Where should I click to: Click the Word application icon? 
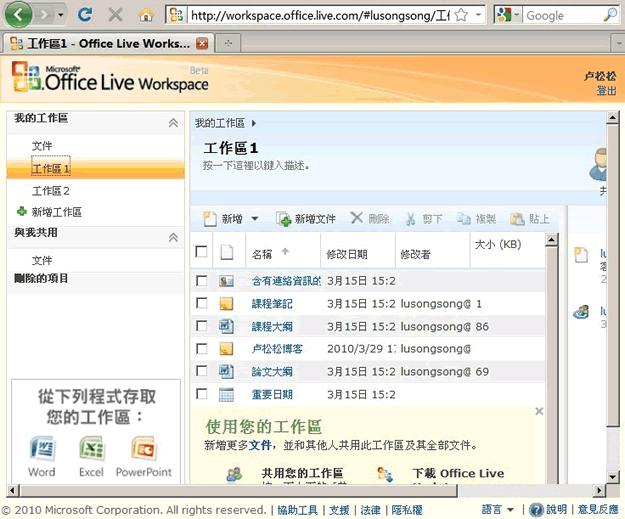click(x=42, y=449)
